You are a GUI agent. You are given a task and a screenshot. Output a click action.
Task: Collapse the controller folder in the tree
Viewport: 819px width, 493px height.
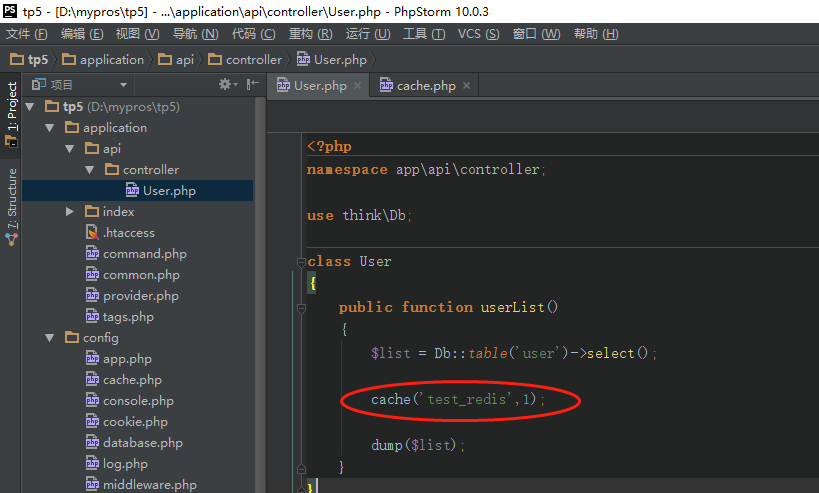point(89,170)
